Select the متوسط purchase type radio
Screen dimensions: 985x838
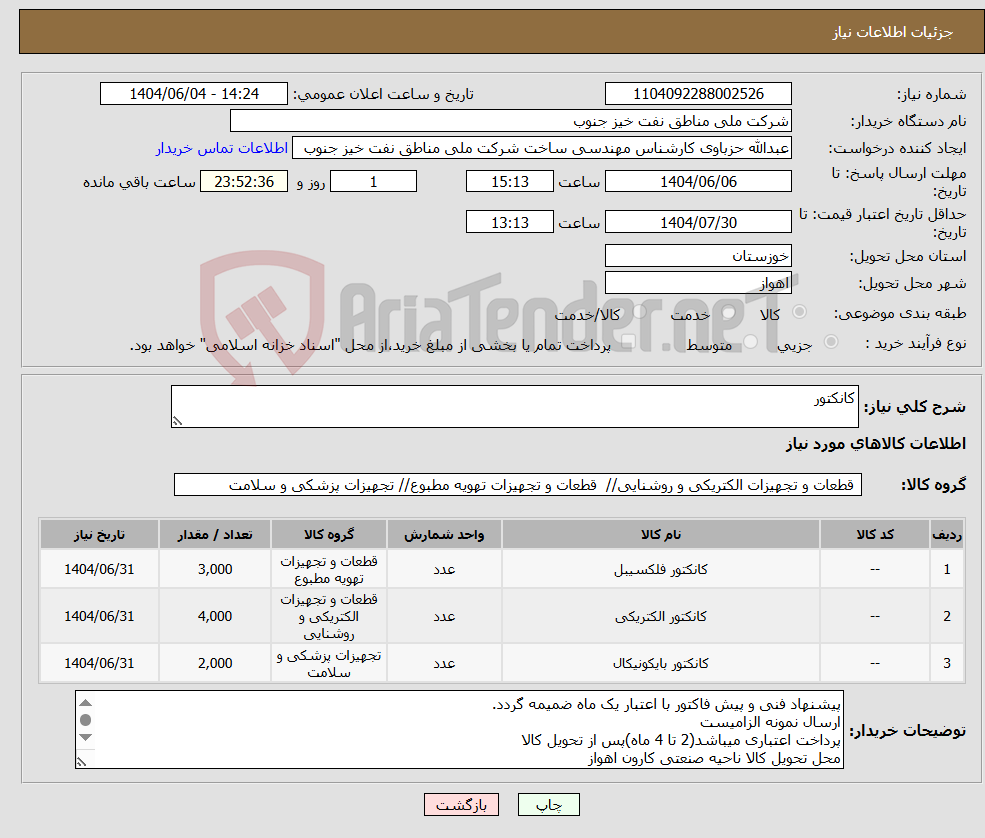[x=751, y=342]
